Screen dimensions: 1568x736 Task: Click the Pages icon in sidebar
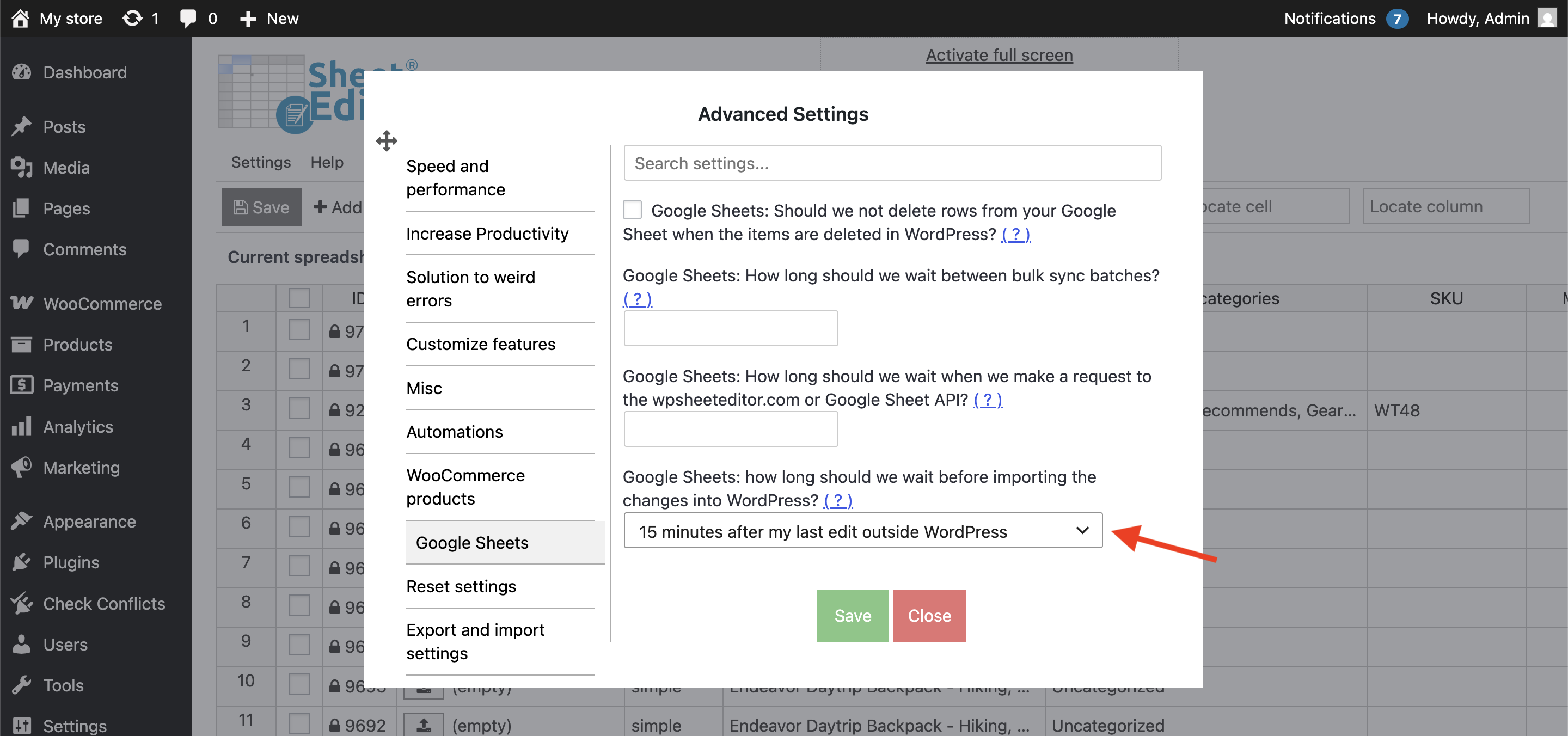[x=21, y=208]
